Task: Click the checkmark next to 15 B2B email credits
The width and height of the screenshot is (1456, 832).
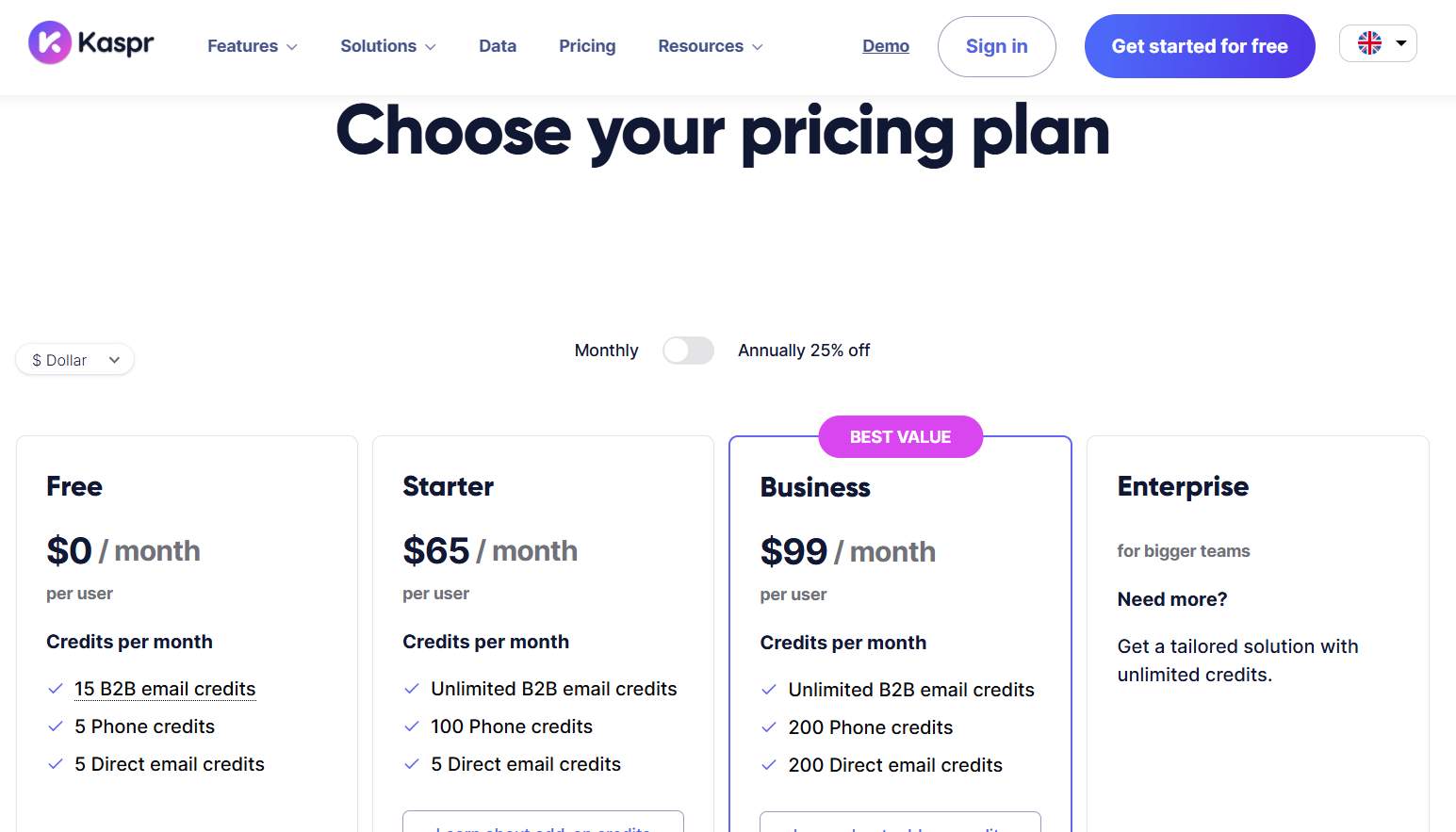Action: (x=54, y=689)
